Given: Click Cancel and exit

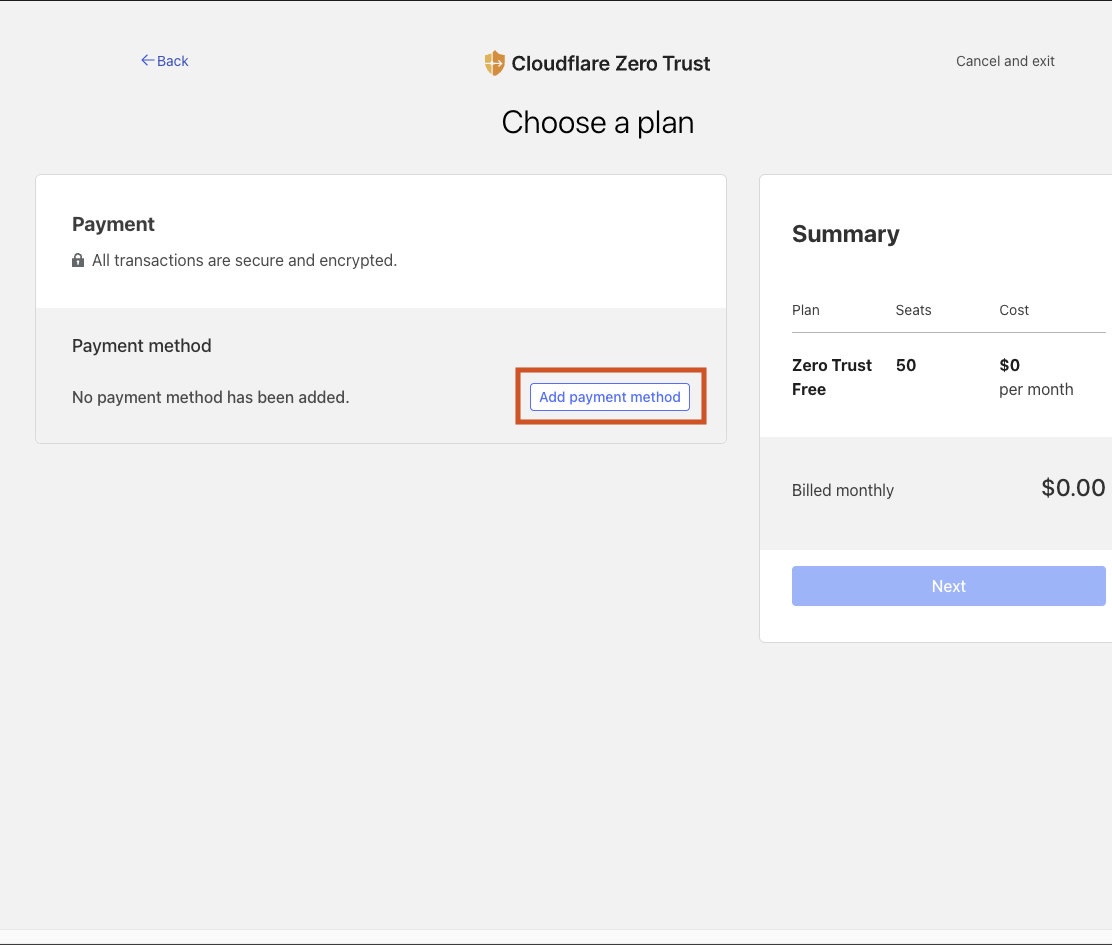Looking at the screenshot, I should (1005, 61).
